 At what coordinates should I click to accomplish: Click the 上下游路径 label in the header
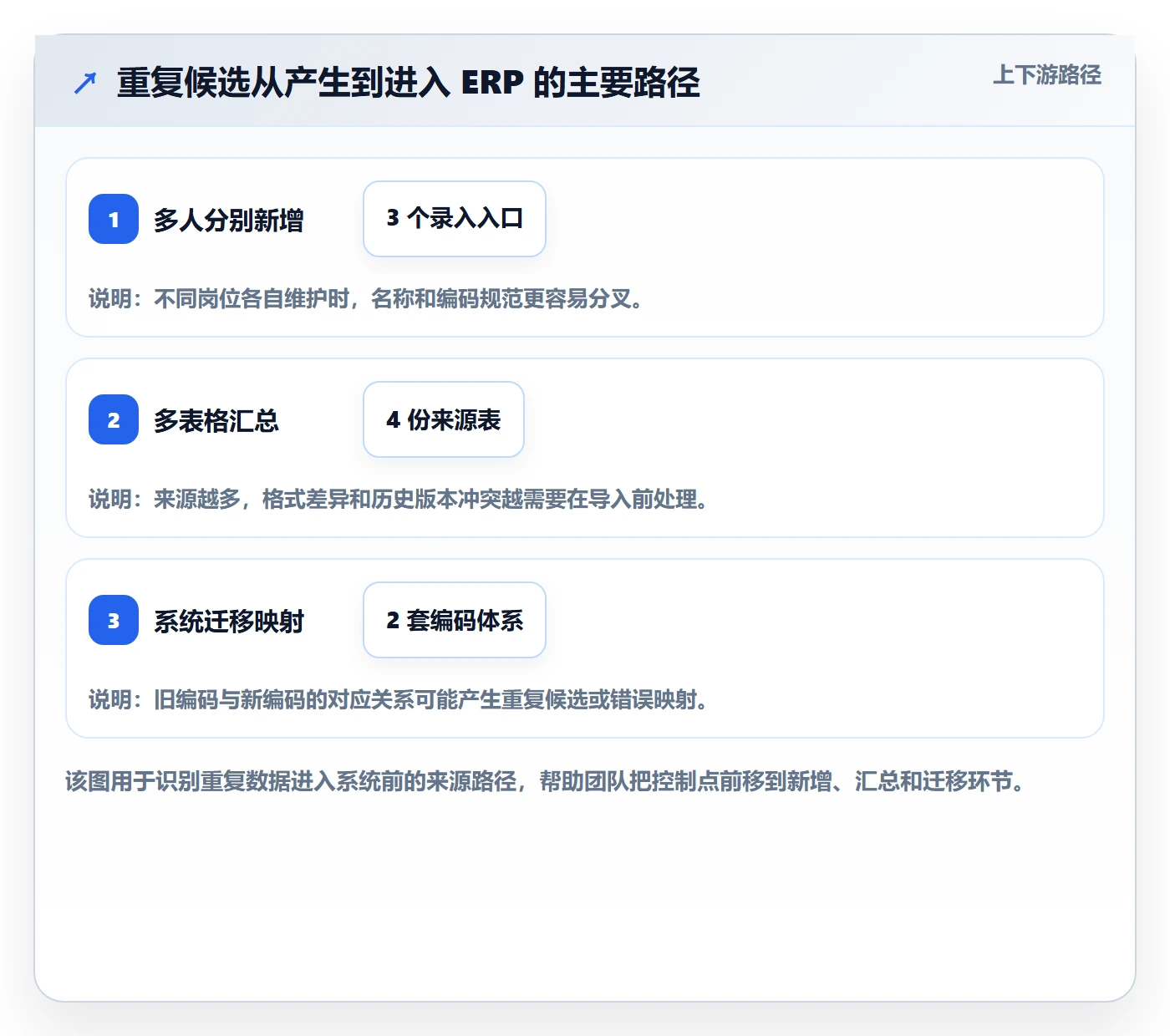click(x=1047, y=75)
